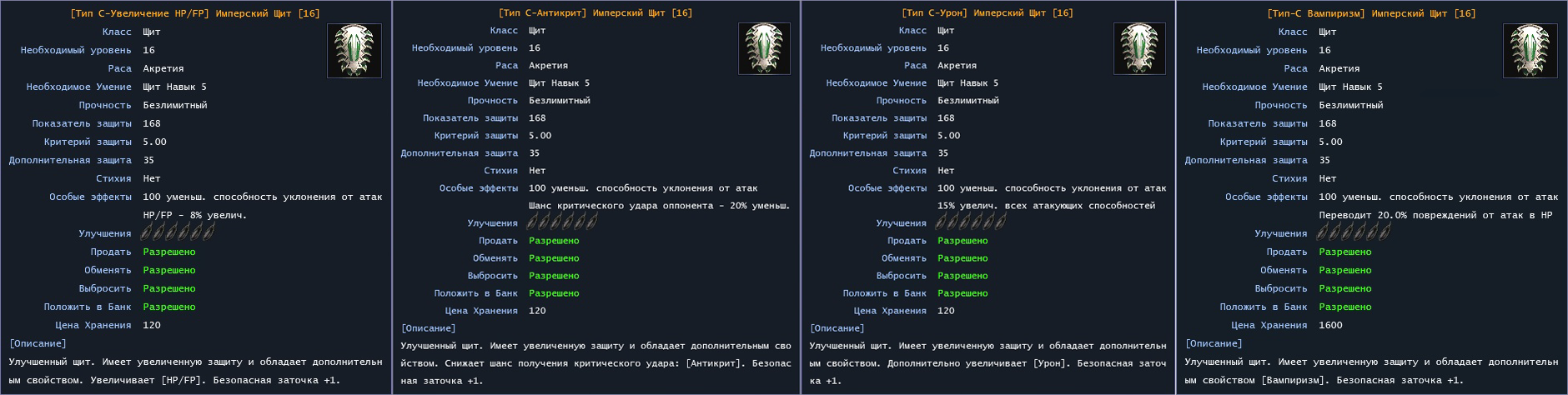Viewport: 1568px width, 395px height.
Task: Click 'Продать' Разрешено value in HP/FP panel
Action: click(169, 252)
